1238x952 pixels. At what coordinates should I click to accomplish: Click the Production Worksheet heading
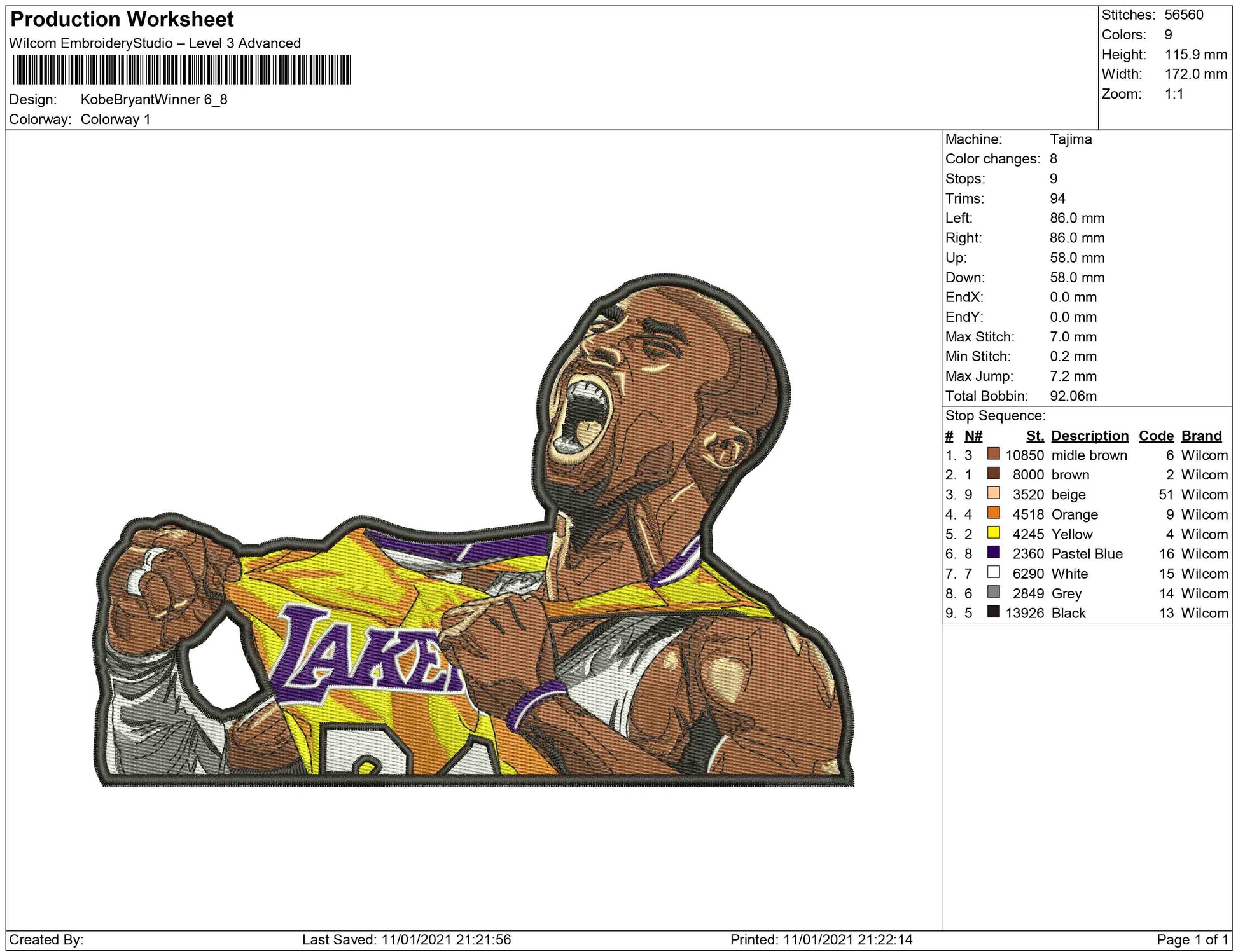[122, 20]
